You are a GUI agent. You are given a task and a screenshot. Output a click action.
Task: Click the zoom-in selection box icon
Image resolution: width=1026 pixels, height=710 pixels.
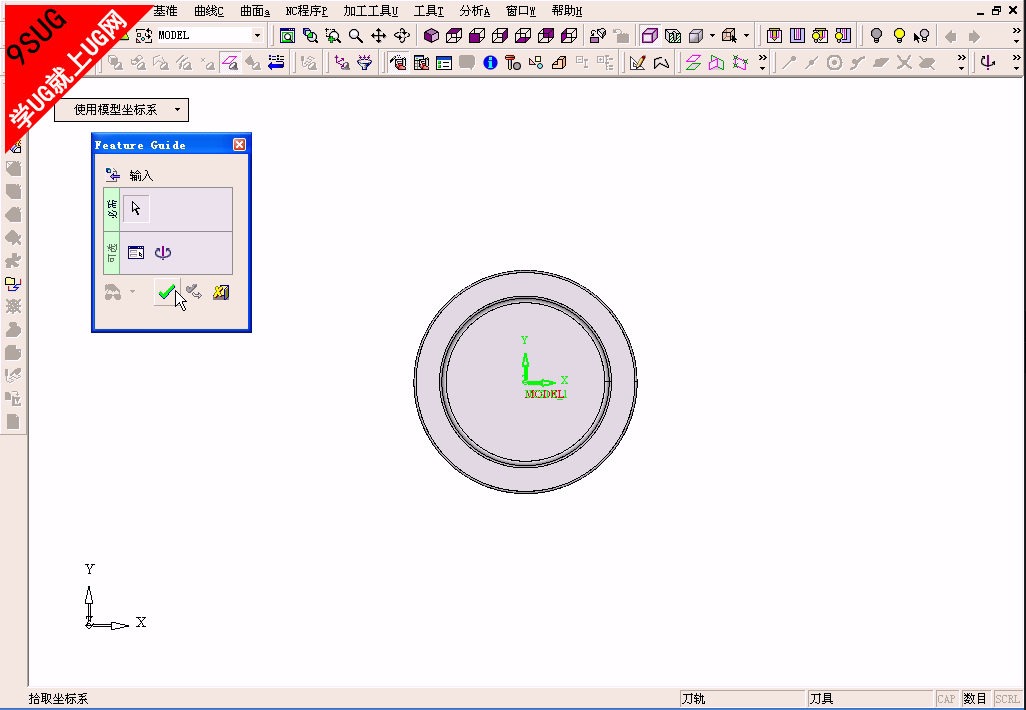(333, 35)
